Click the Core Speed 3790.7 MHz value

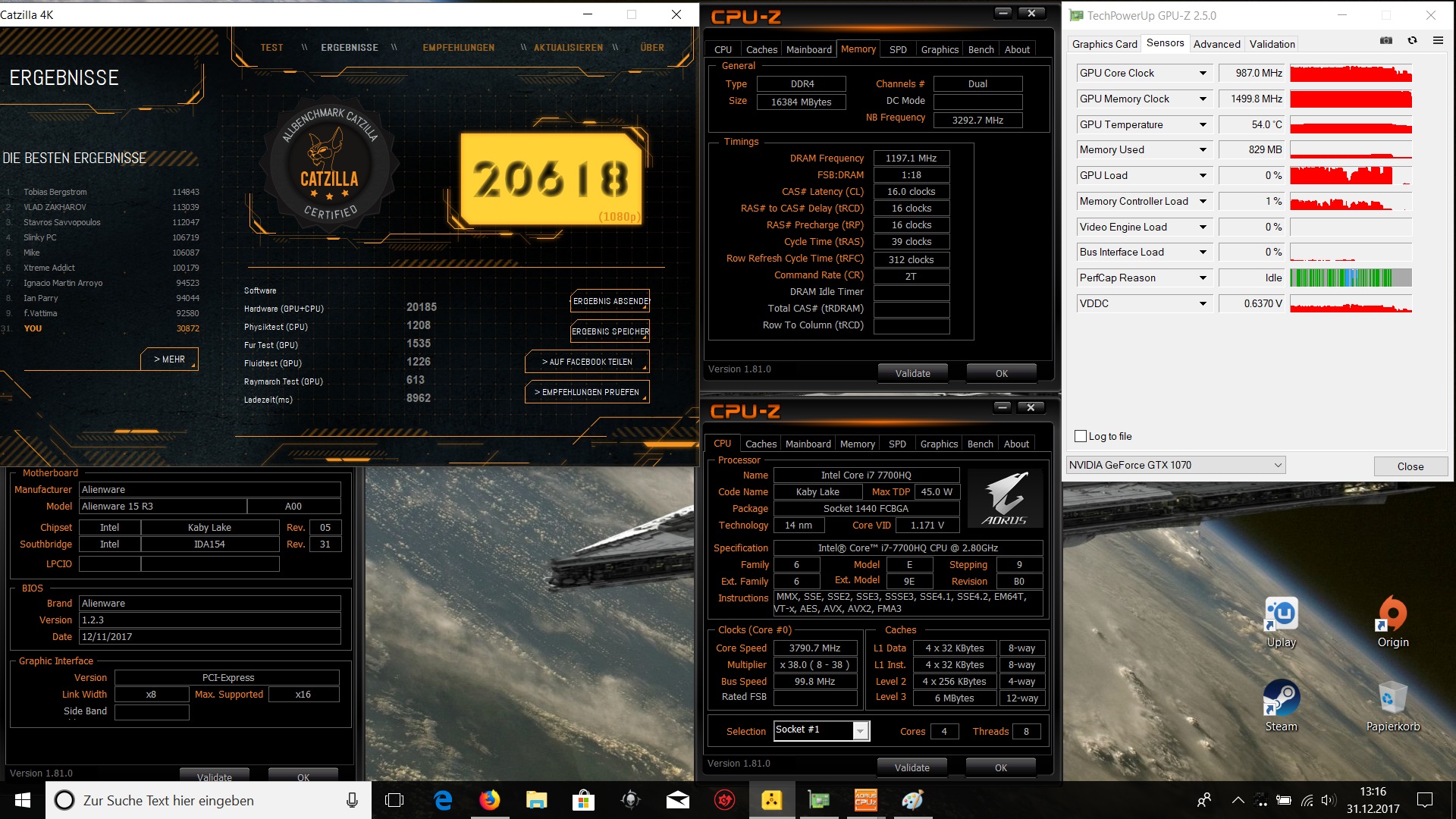tap(814, 648)
